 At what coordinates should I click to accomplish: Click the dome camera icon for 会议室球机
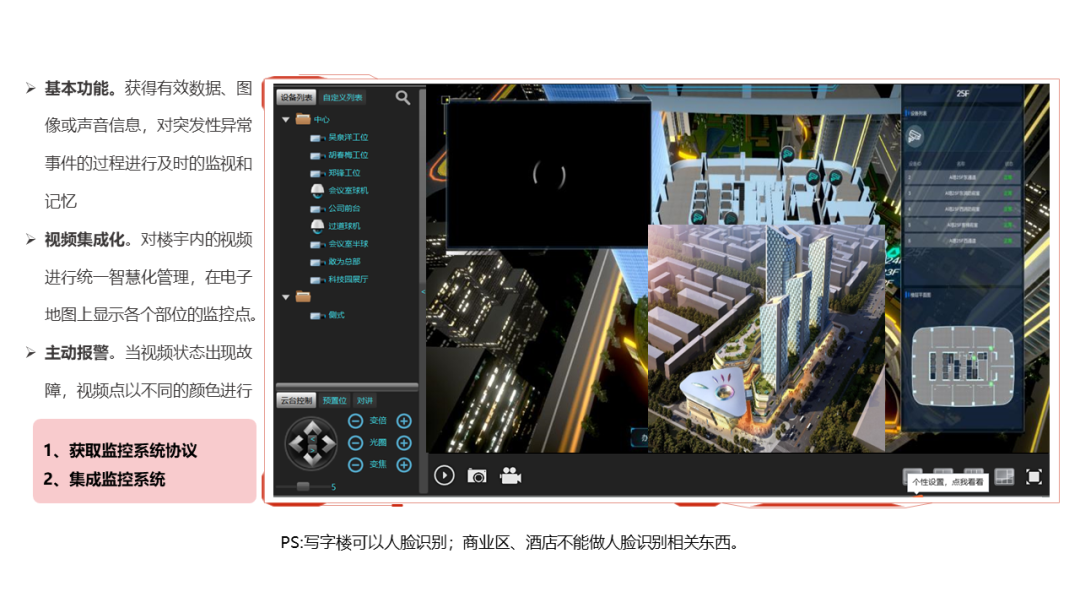coord(318,190)
